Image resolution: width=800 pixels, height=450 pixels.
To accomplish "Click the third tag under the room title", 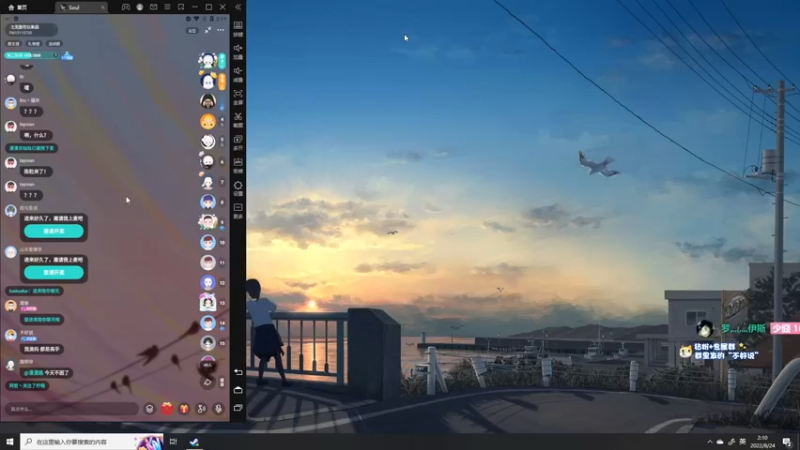I will click(x=54, y=44).
